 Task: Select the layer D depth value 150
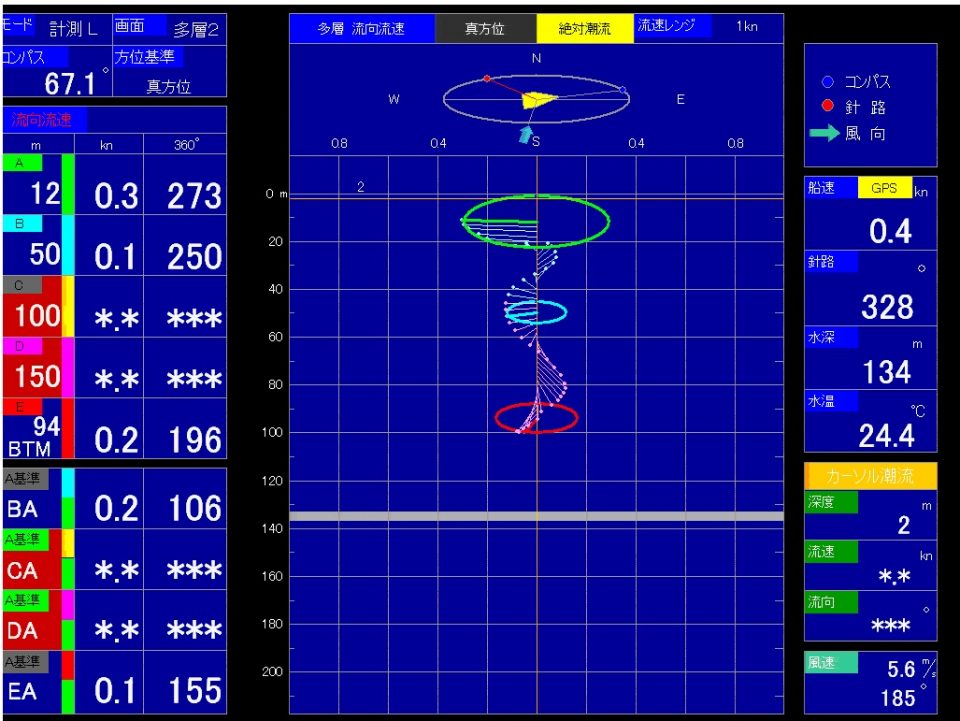38,376
